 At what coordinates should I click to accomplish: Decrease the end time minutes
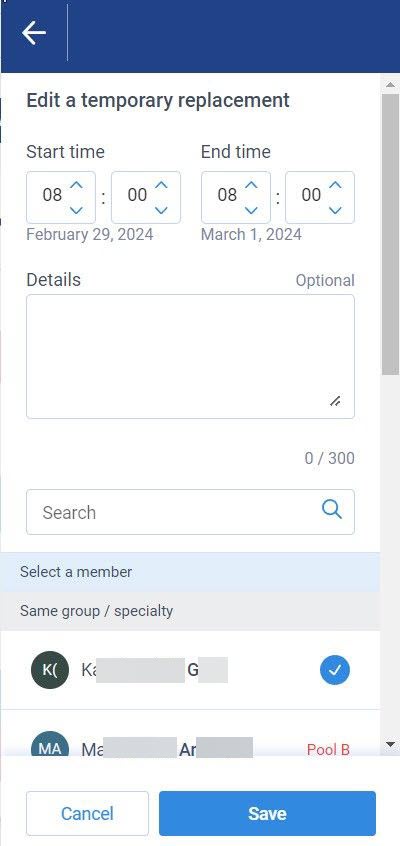pos(335,210)
